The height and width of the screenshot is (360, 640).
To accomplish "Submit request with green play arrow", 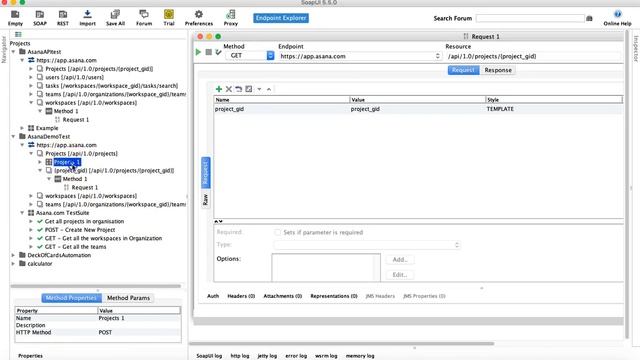I will click(x=198, y=52).
